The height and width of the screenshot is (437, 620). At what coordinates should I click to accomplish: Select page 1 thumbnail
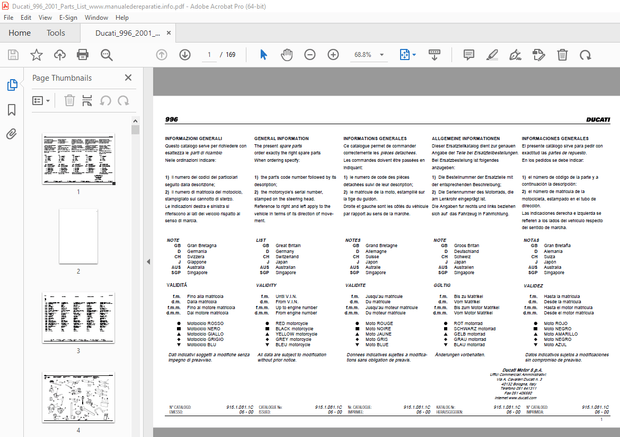(78, 159)
